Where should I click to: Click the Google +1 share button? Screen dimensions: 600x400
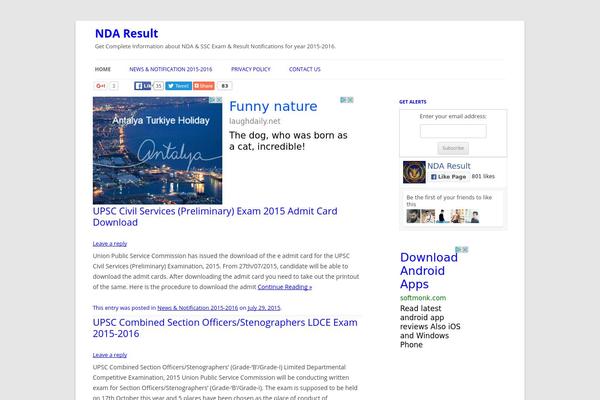point(101,86)
